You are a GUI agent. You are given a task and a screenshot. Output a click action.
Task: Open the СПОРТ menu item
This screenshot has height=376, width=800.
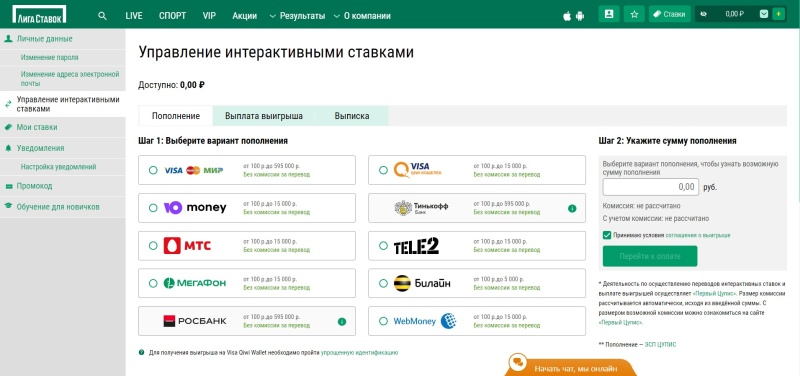(172, 16)
